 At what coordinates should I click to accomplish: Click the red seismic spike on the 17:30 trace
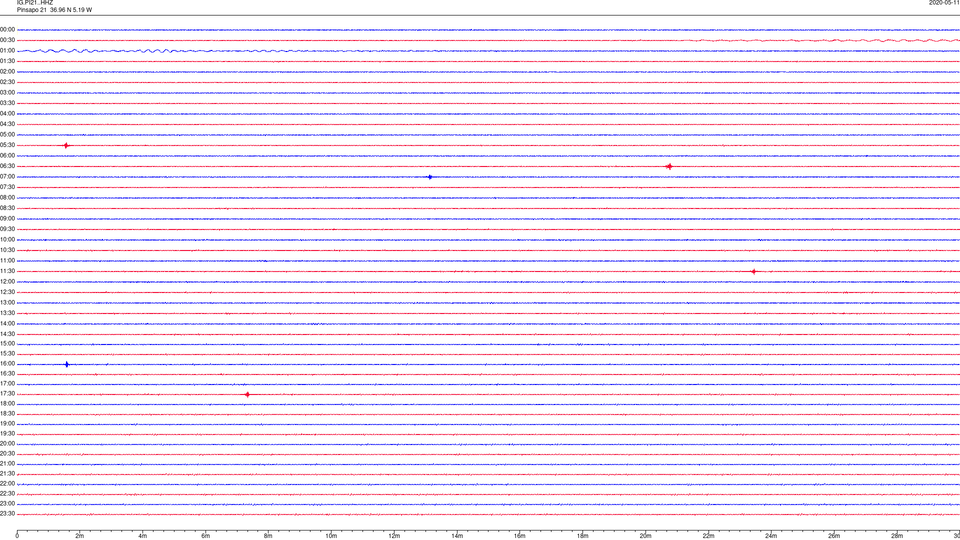pyautogui.click(x=247, y=394)
